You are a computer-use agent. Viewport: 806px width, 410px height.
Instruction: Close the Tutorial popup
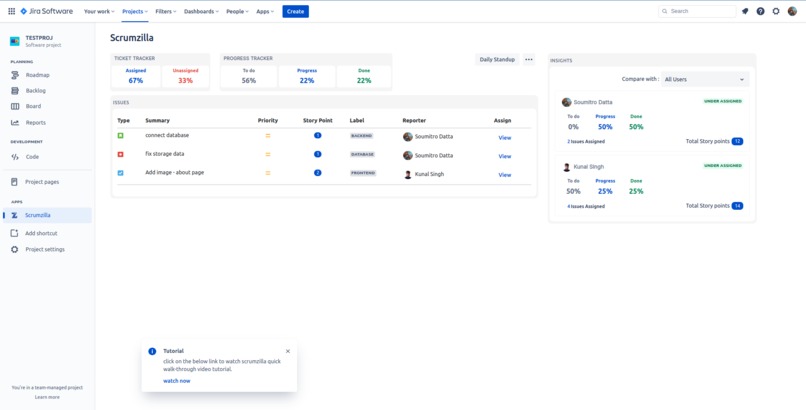[x=287, y=351]
